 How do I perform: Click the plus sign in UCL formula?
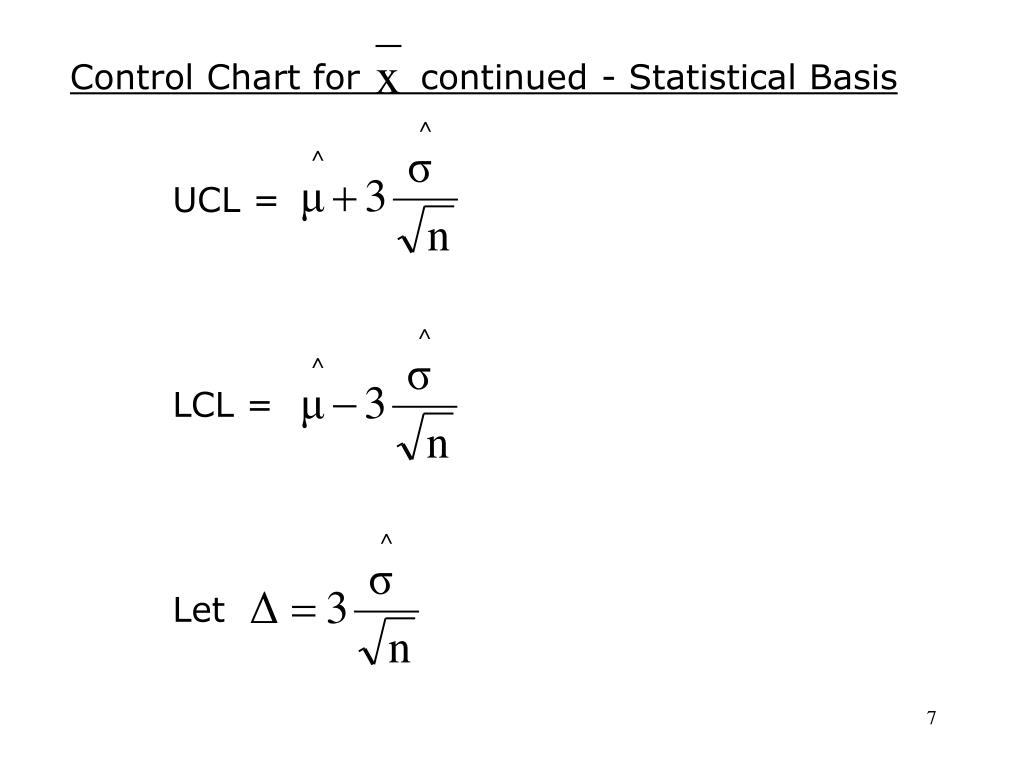[344, 199]
